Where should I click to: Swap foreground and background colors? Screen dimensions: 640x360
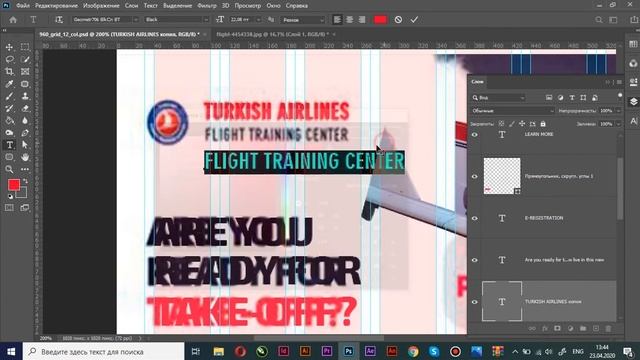25,181
